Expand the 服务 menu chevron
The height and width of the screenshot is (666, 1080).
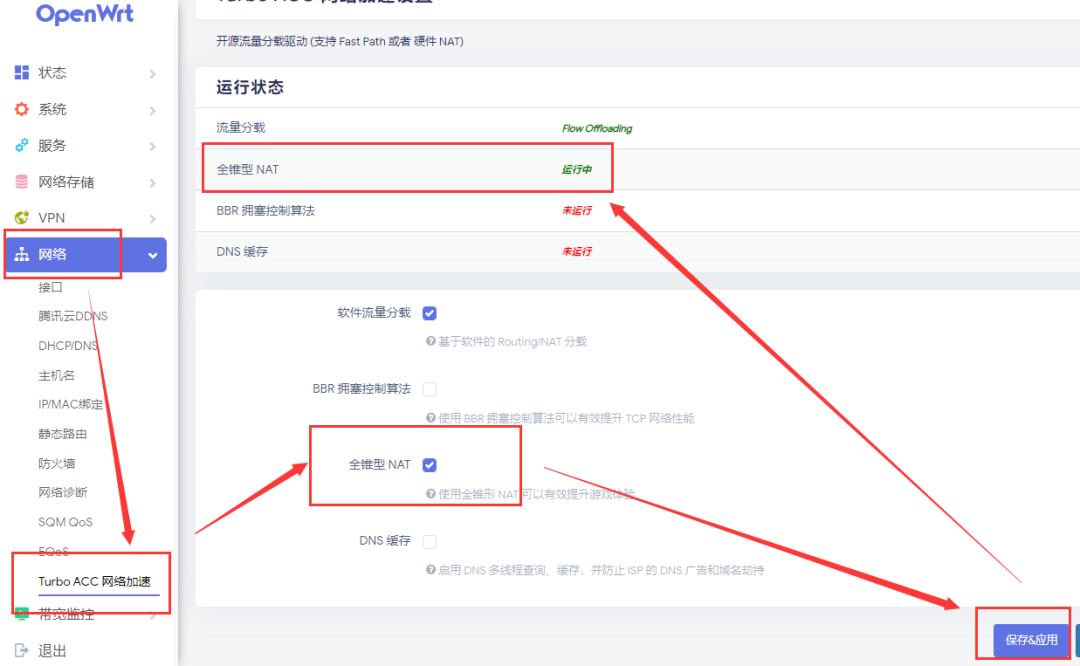(152, 146)
